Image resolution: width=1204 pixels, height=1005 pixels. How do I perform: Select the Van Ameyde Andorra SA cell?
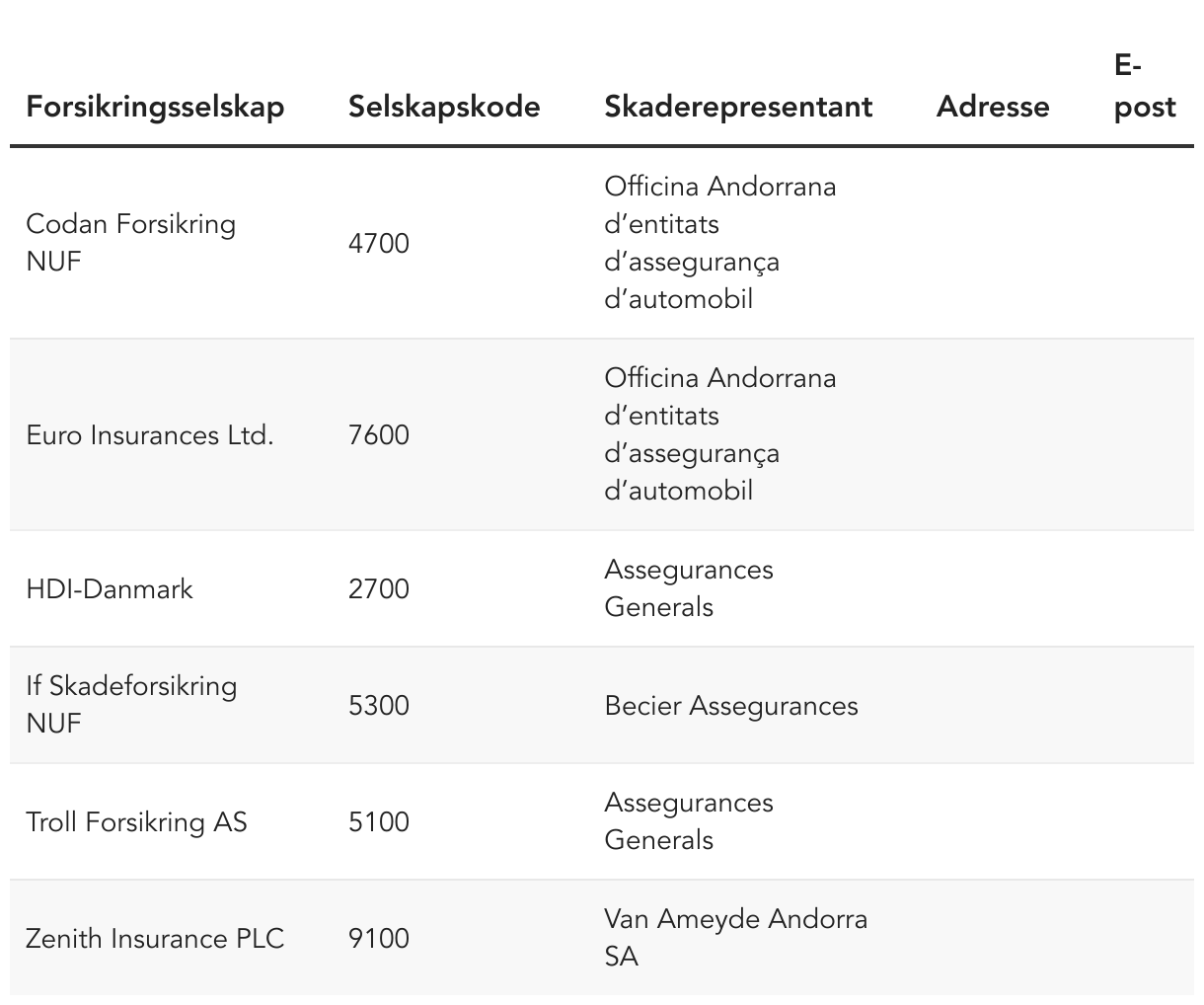735,938
